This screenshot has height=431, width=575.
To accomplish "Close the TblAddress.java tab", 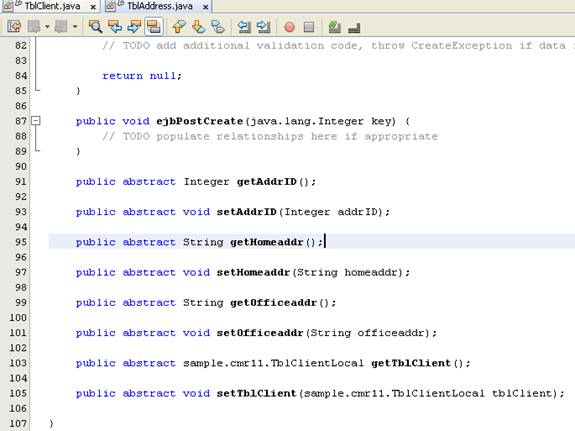I will coord(206,7).
